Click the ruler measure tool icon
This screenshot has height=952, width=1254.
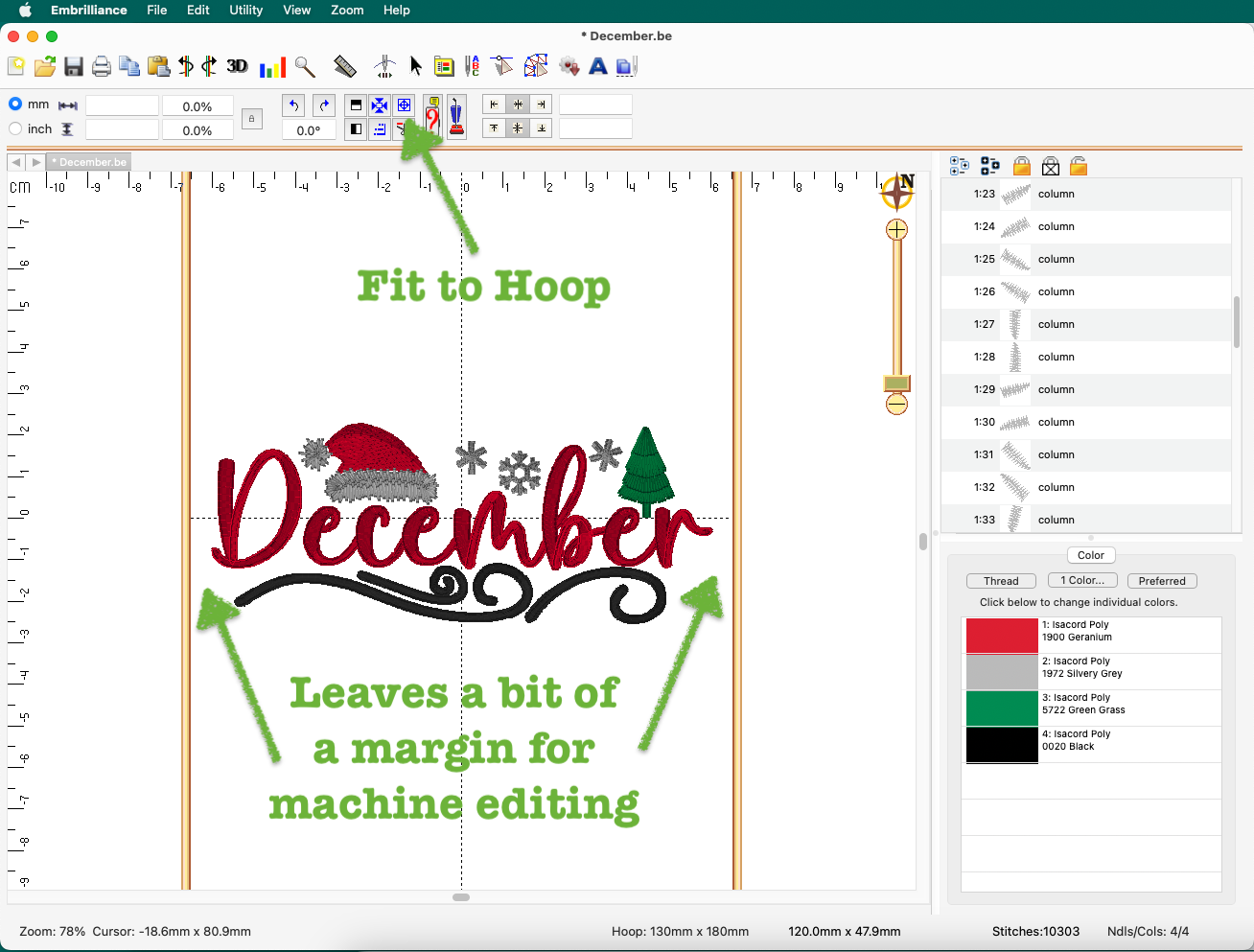tap(344, 66)
